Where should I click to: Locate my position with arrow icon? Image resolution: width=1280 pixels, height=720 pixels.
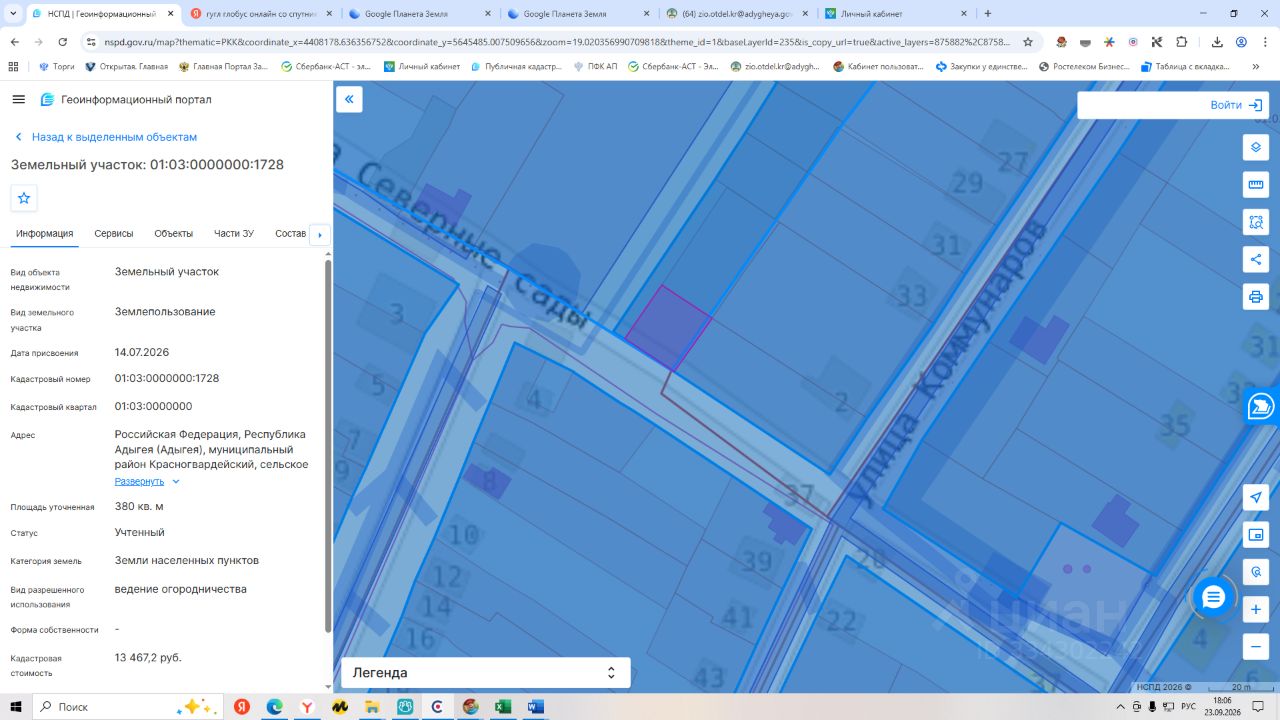[x=1256, y=498]
